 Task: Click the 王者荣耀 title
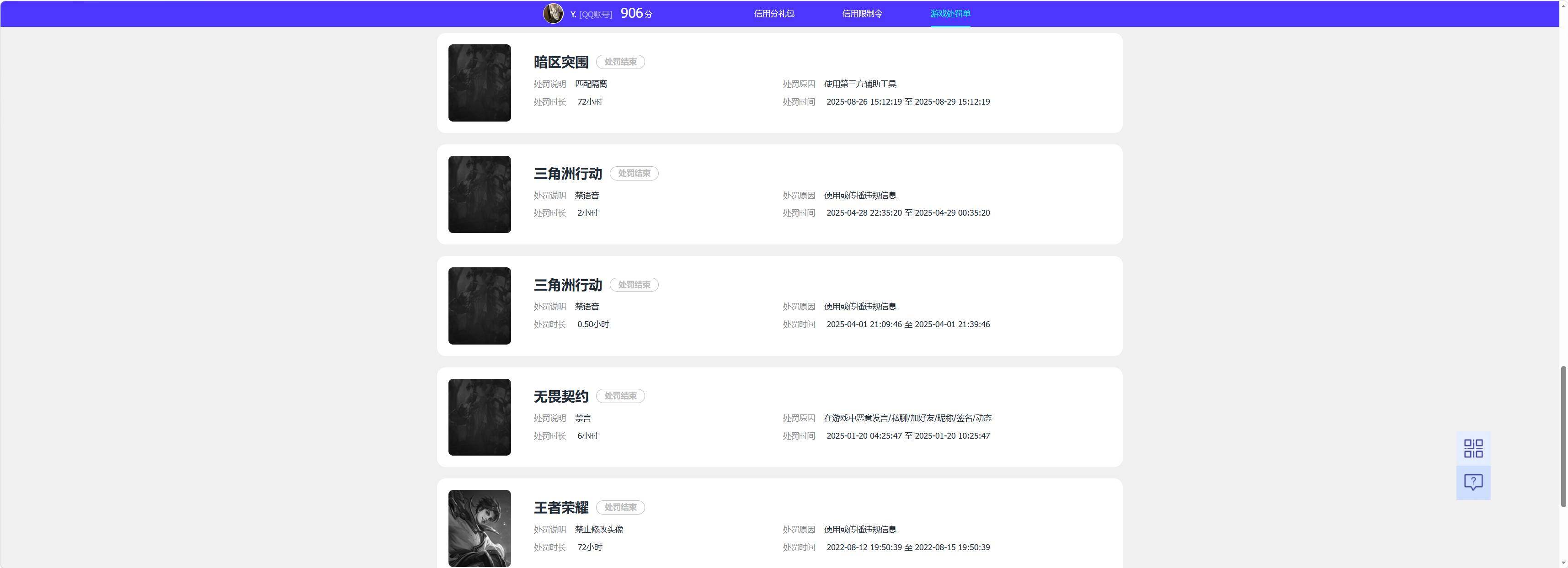click(560, 508)
